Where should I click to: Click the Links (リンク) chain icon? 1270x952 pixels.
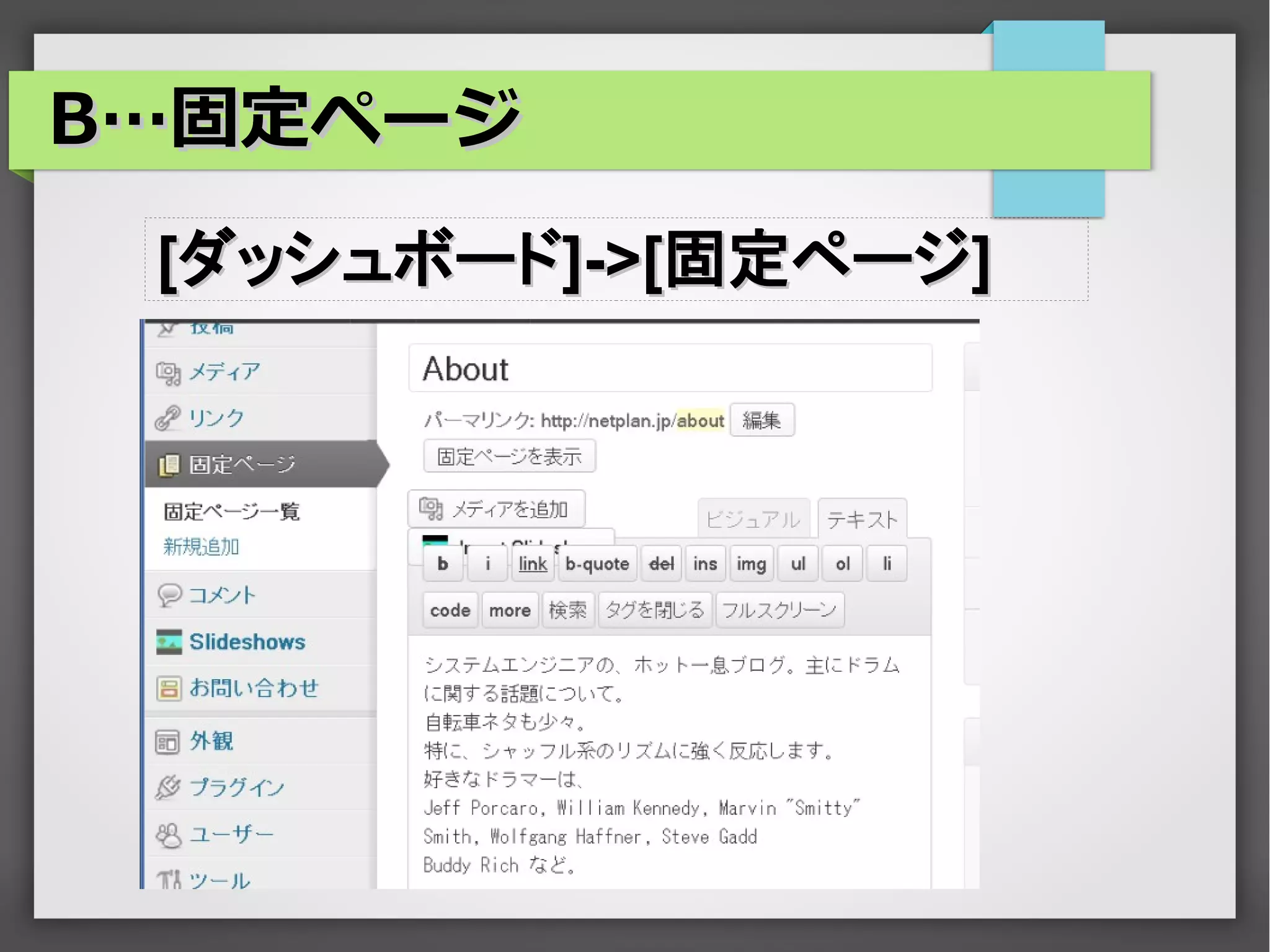point(168,418)
